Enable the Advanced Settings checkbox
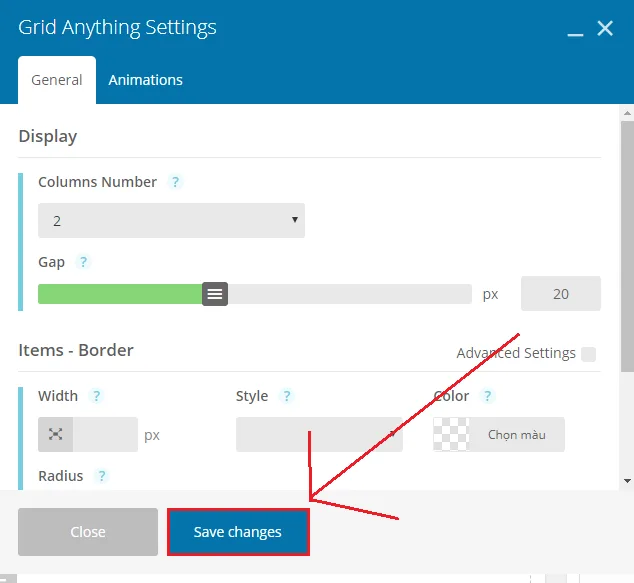 pos(588,354)
